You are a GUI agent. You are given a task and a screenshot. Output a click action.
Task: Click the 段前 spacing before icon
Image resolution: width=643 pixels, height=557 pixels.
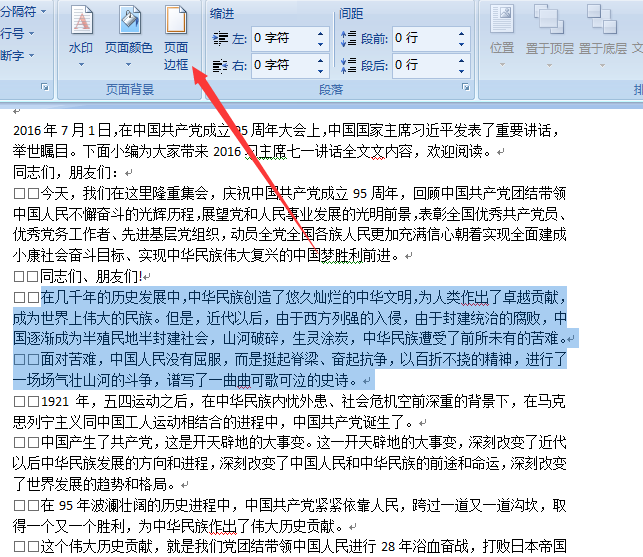349,39
